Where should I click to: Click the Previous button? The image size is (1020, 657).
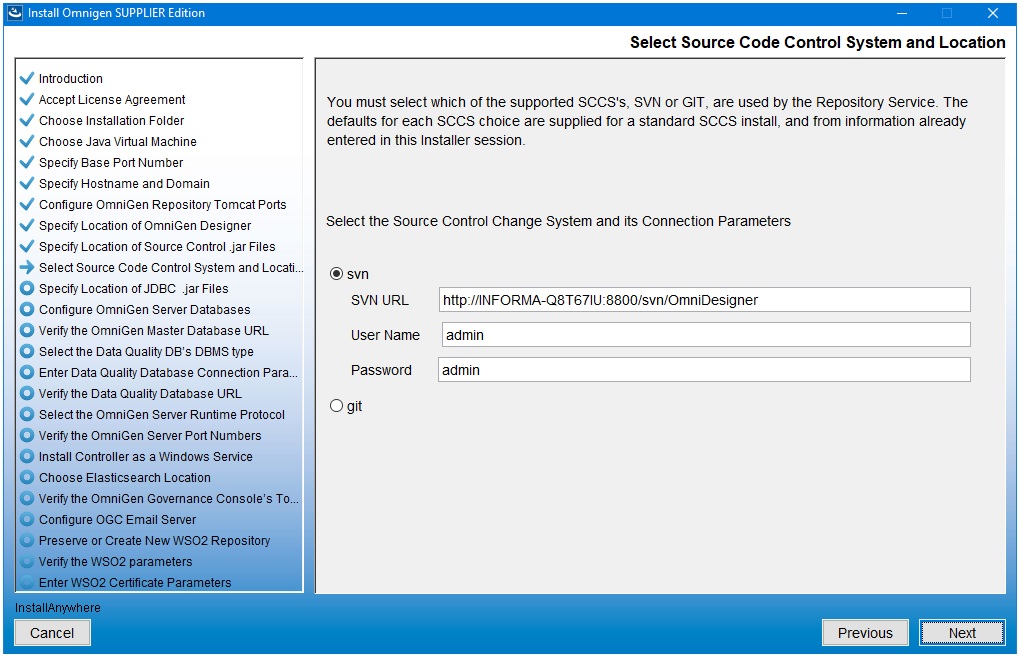coord(865,633)
